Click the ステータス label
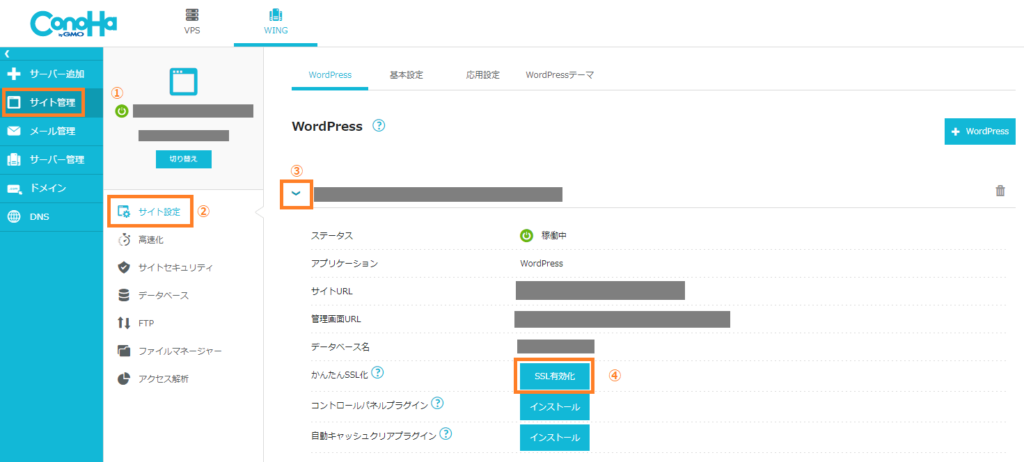Image resolution: width=1024 pixels, height=462 pixels. tap(332, 235)
